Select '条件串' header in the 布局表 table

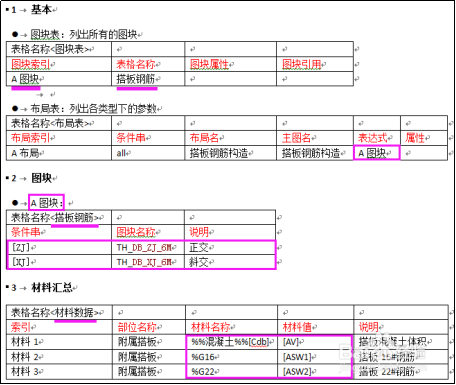(x=131, y=138)
